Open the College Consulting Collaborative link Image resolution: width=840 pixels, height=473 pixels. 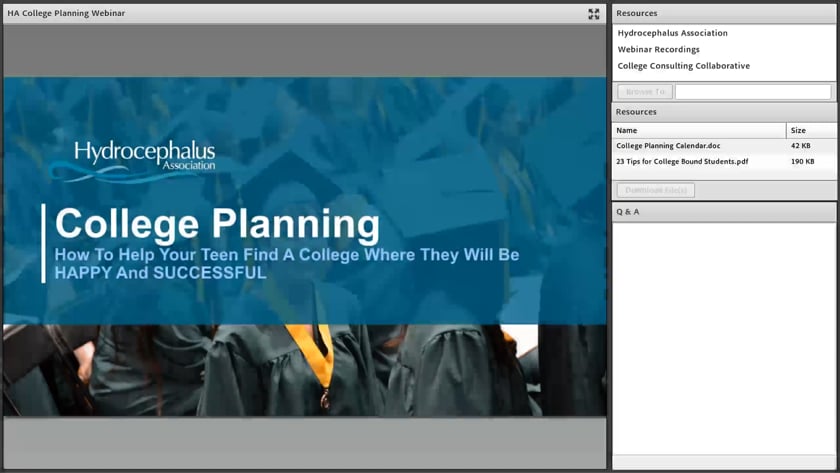[684, 66]
